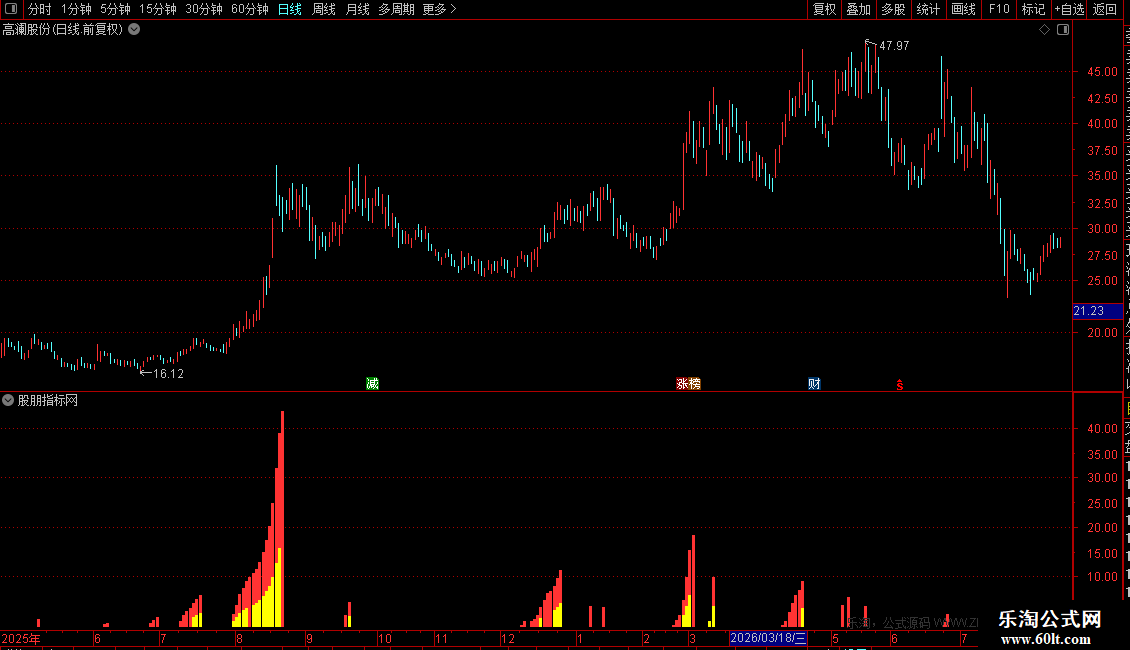Click the green 减 marker icon
The image size is (1130, 650).
pyautogui.click(x=373, y=383)
